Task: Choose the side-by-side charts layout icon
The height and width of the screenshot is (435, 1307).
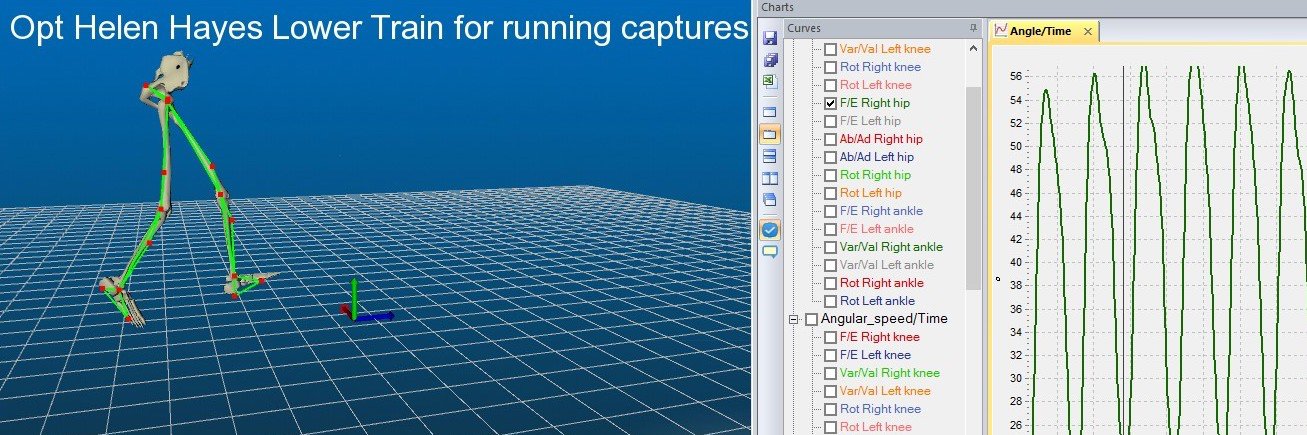Action: pos(770,178)
